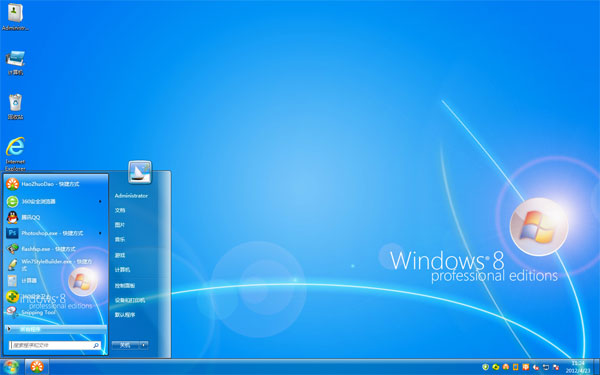Click the yellow-green tray icon beside the shield
The height and width of the screenshot is (375, 600).
[496, 367]
